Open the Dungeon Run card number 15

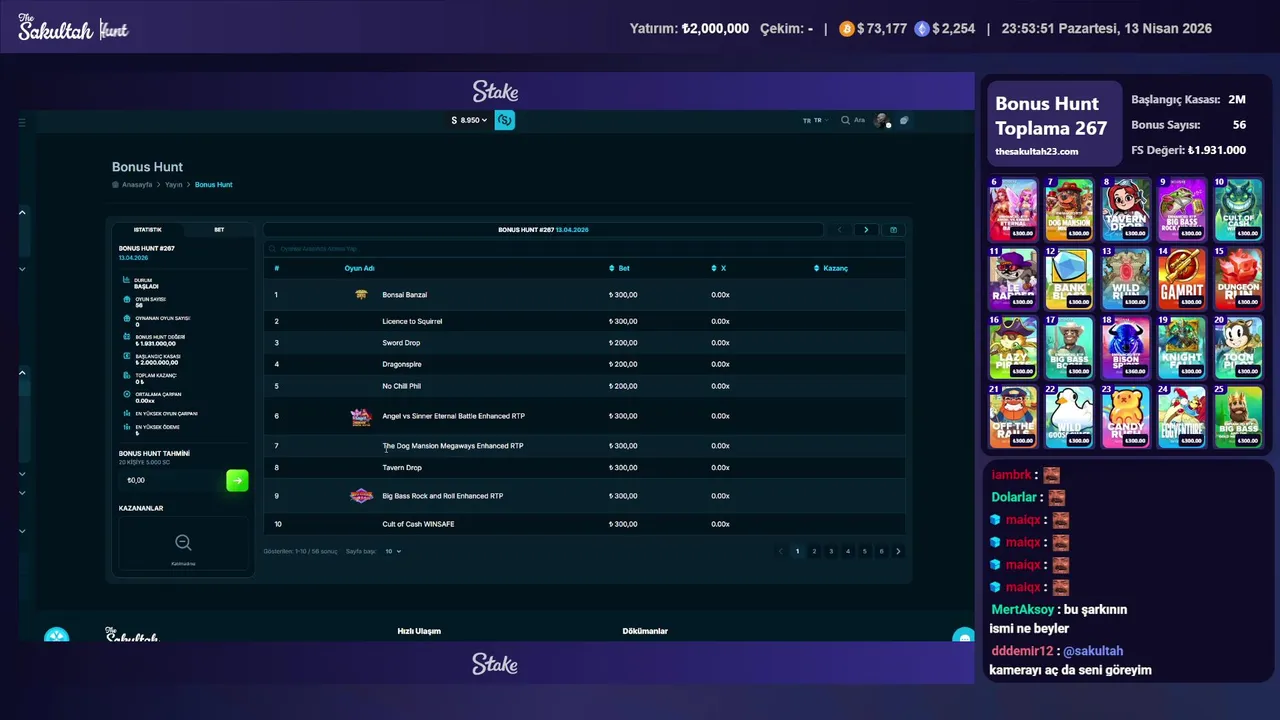tap(1239, 279)
